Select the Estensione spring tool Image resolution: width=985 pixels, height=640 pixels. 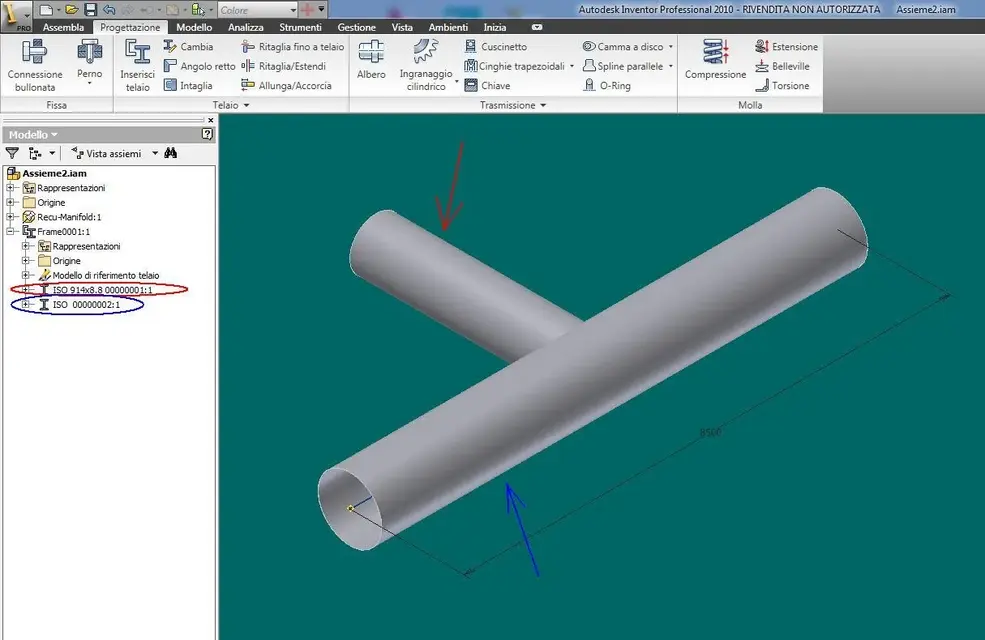pyautogui.click(x=786, y=46)
